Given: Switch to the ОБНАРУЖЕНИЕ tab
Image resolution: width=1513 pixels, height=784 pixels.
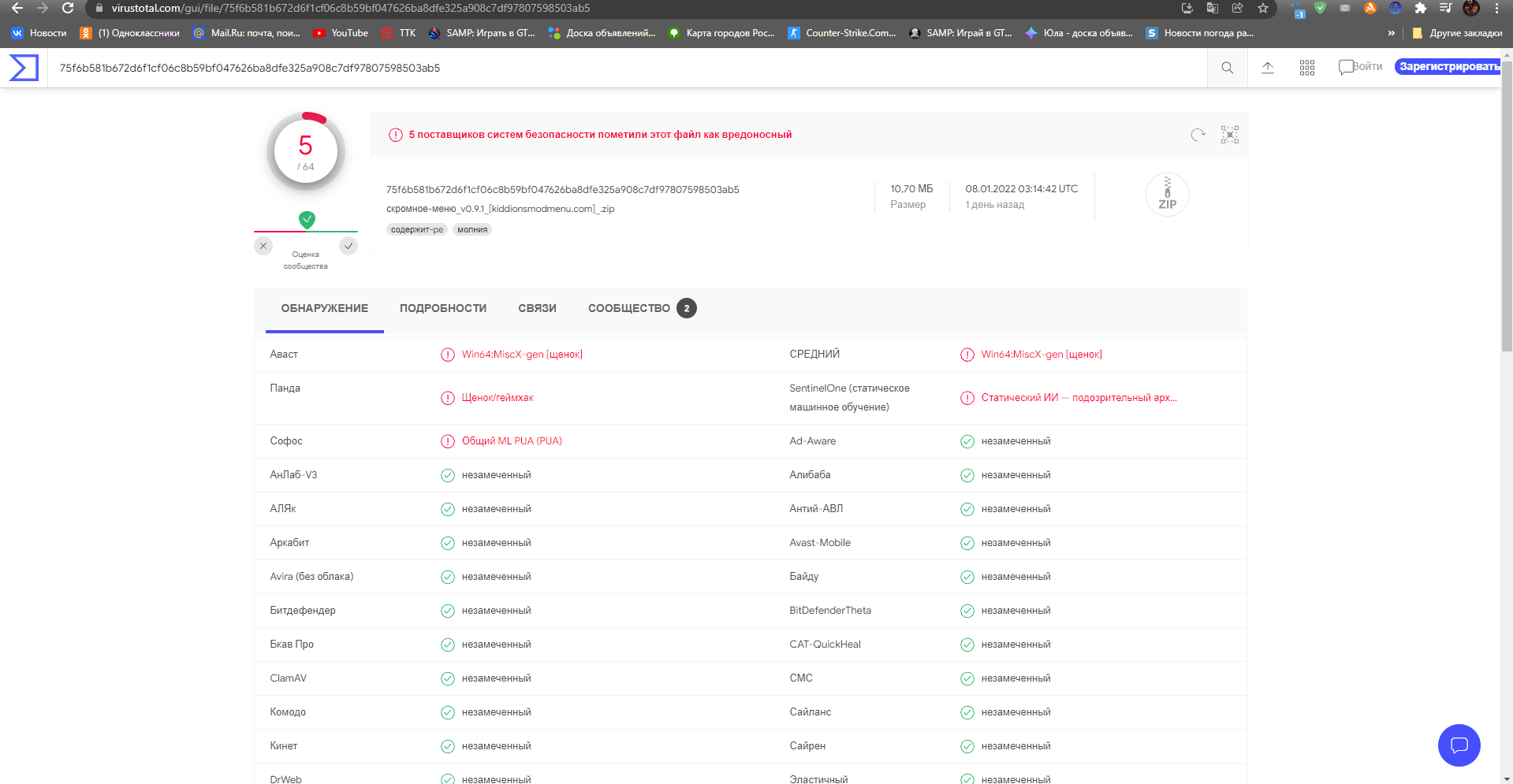Looking at the screenshot, I should [325, 308].
